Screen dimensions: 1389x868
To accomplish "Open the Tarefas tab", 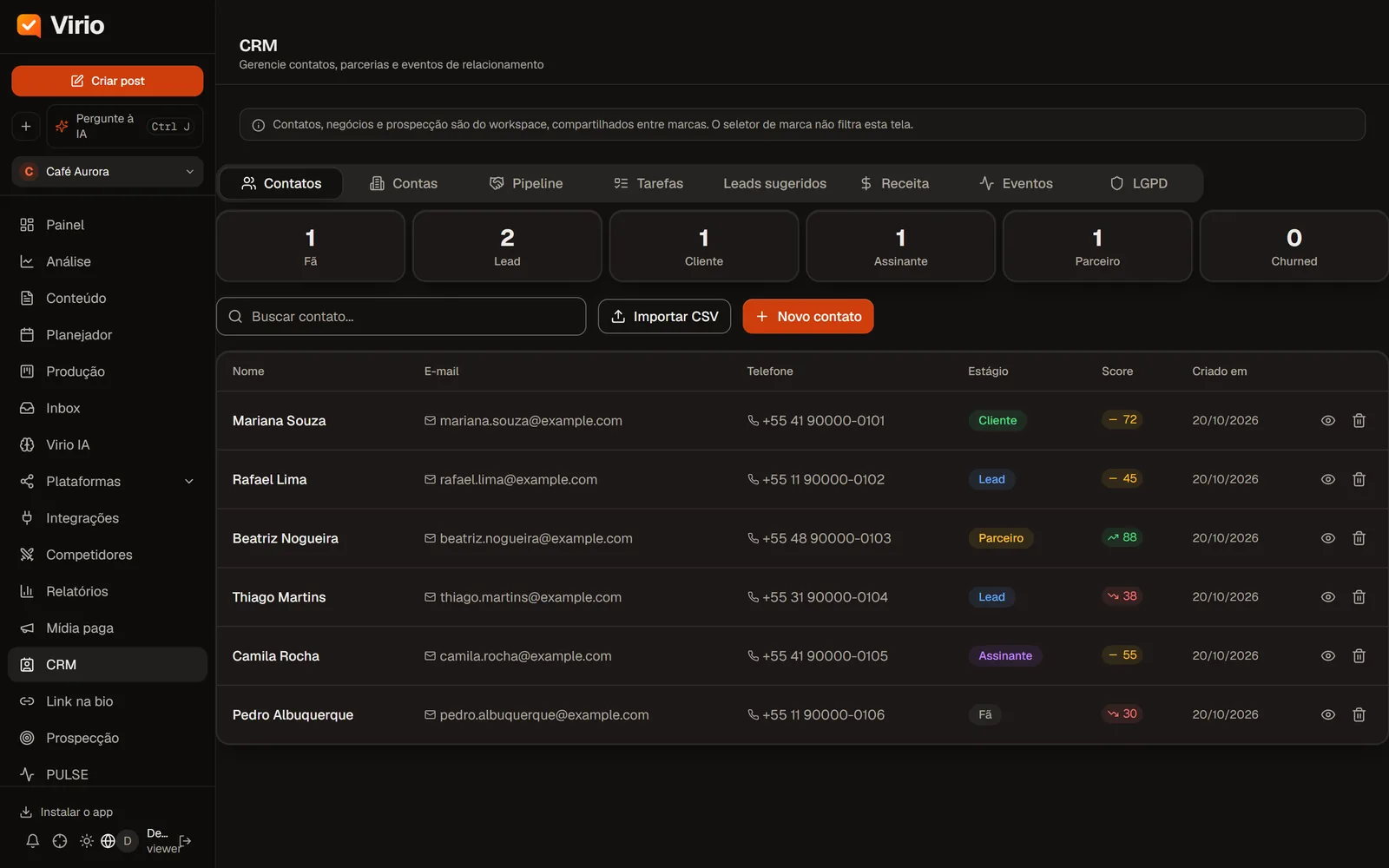I will click(648, 183).
